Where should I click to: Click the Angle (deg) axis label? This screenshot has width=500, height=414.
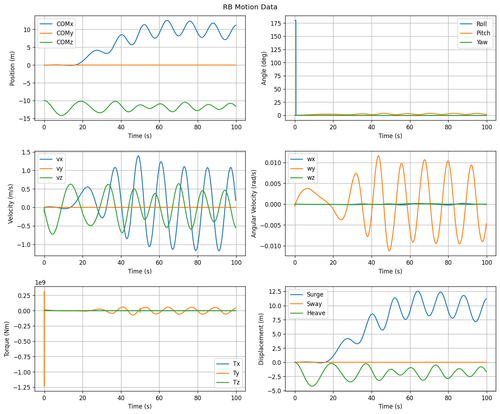[264, 68]
